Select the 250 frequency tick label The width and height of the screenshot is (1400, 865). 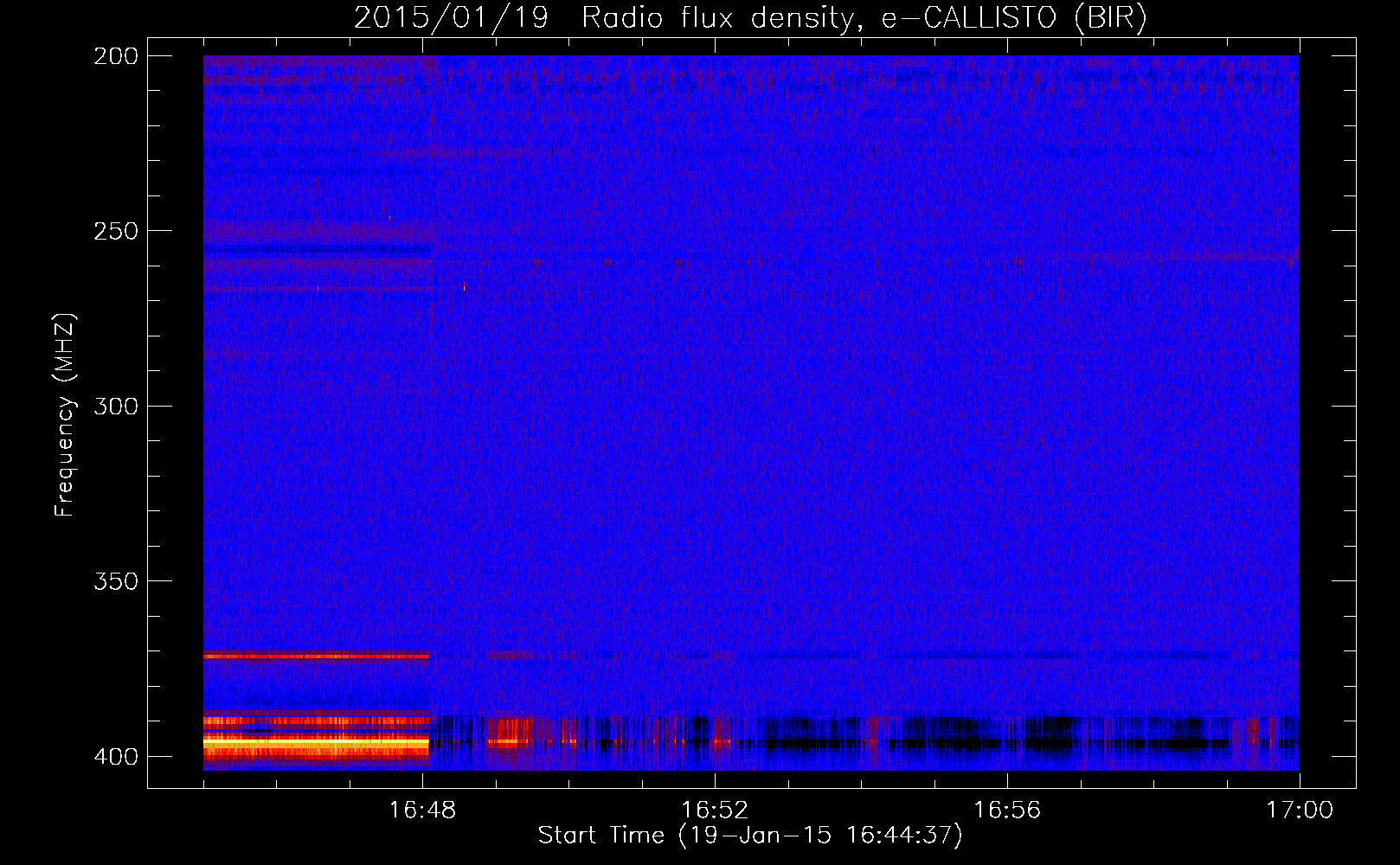(x=116, y=231)
